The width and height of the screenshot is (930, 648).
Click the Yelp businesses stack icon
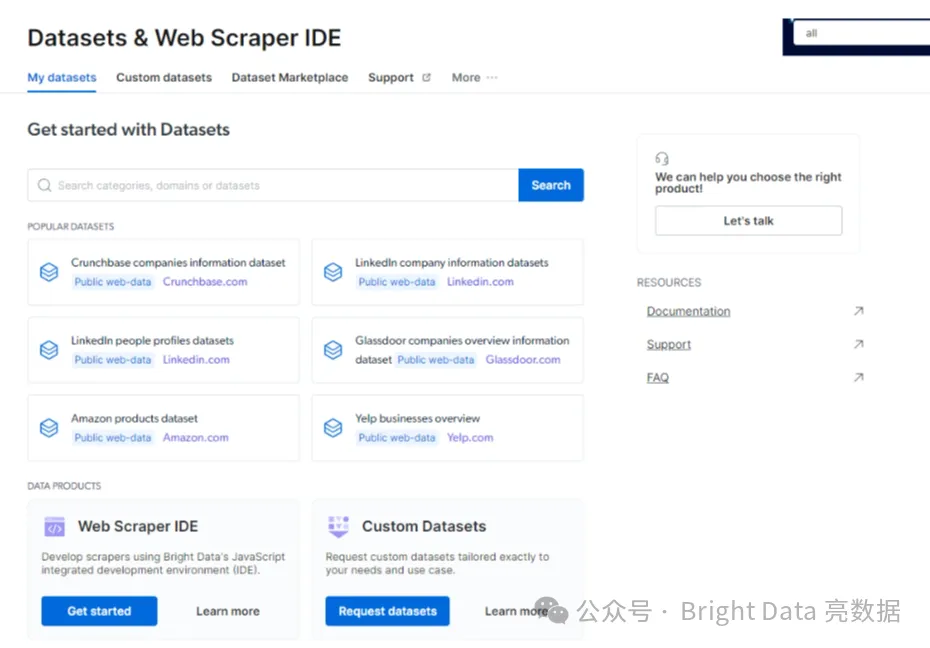[333, 428]
